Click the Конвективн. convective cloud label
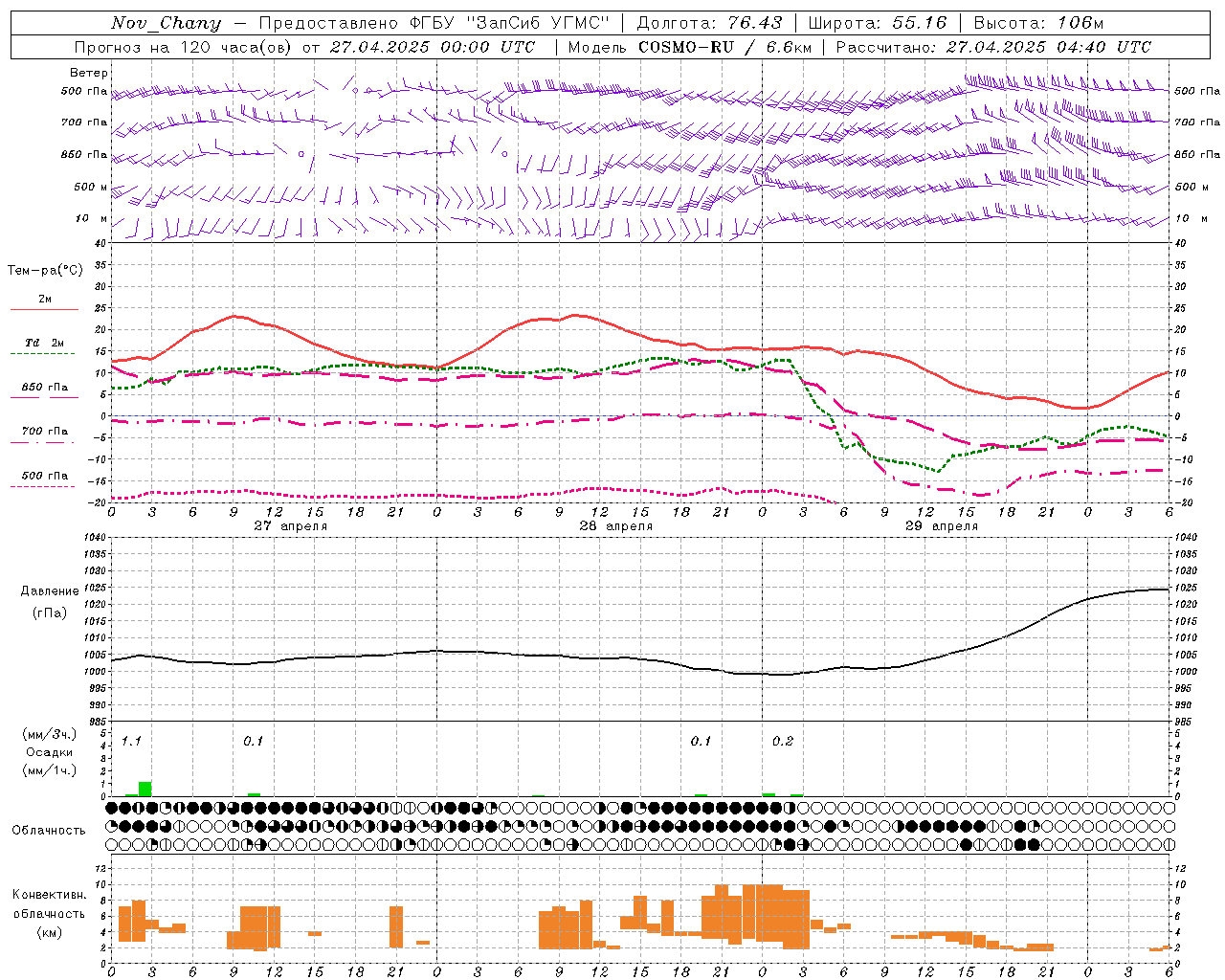The height and width of the screenshot is (980, 1225). [x=50, y=895]
